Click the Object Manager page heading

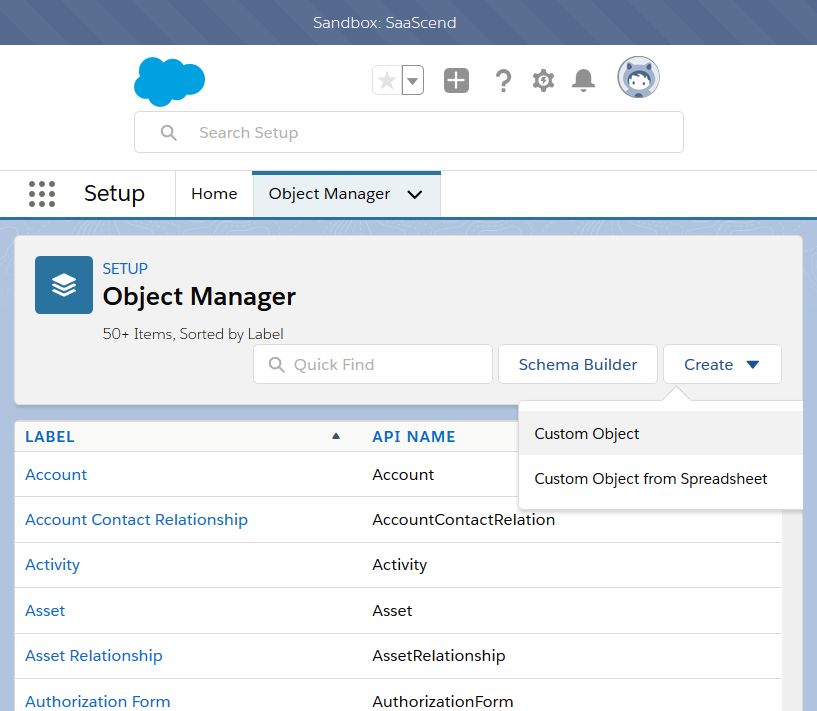(199, 296)
